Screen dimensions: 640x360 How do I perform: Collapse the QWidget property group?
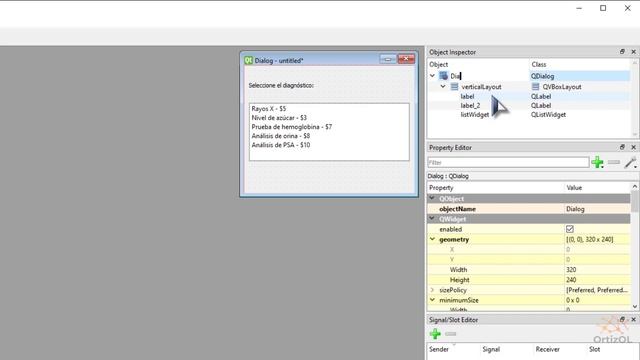coord(432,219)
